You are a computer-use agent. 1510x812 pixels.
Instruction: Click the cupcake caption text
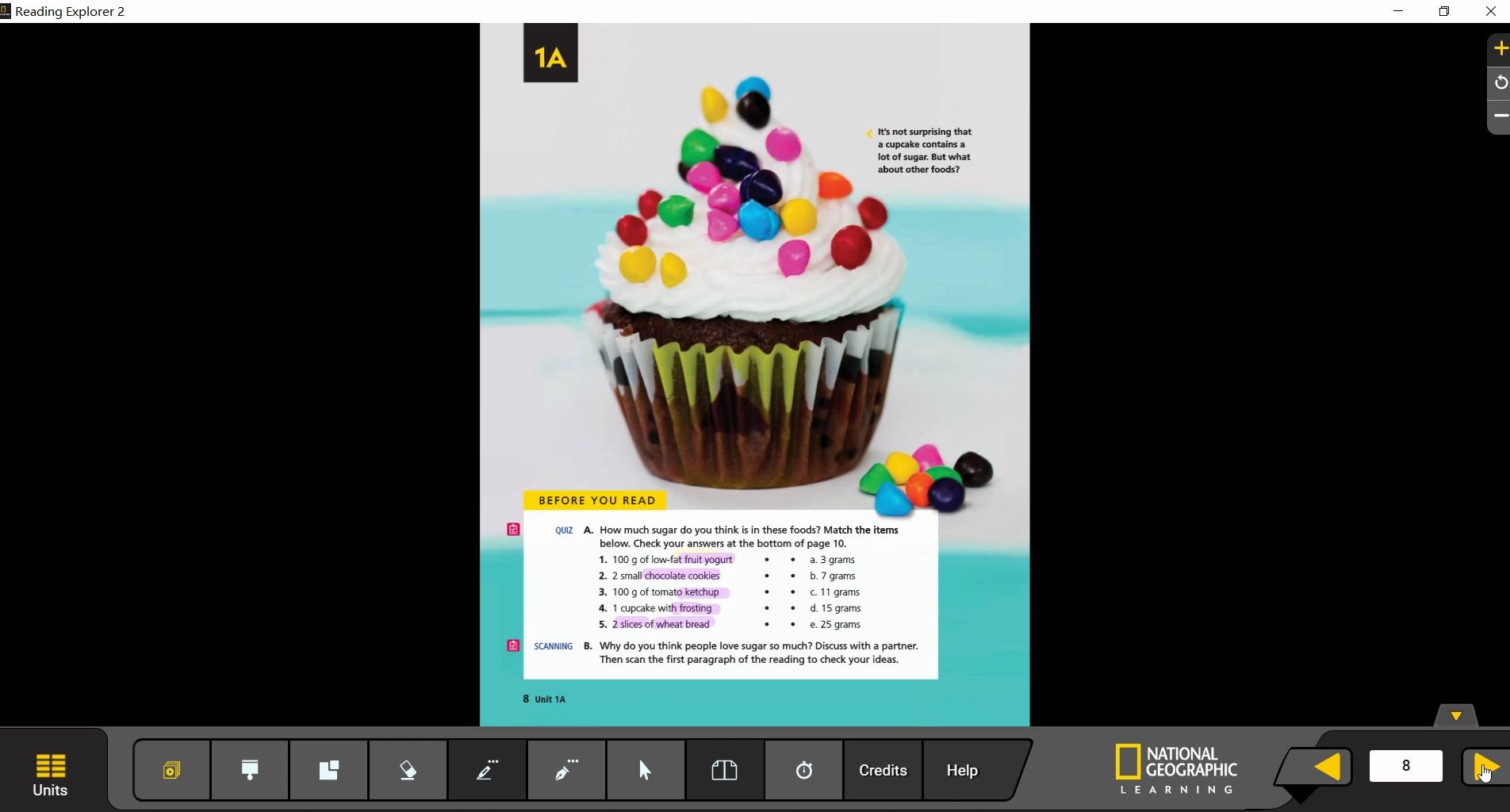click(x=924, y=151)
